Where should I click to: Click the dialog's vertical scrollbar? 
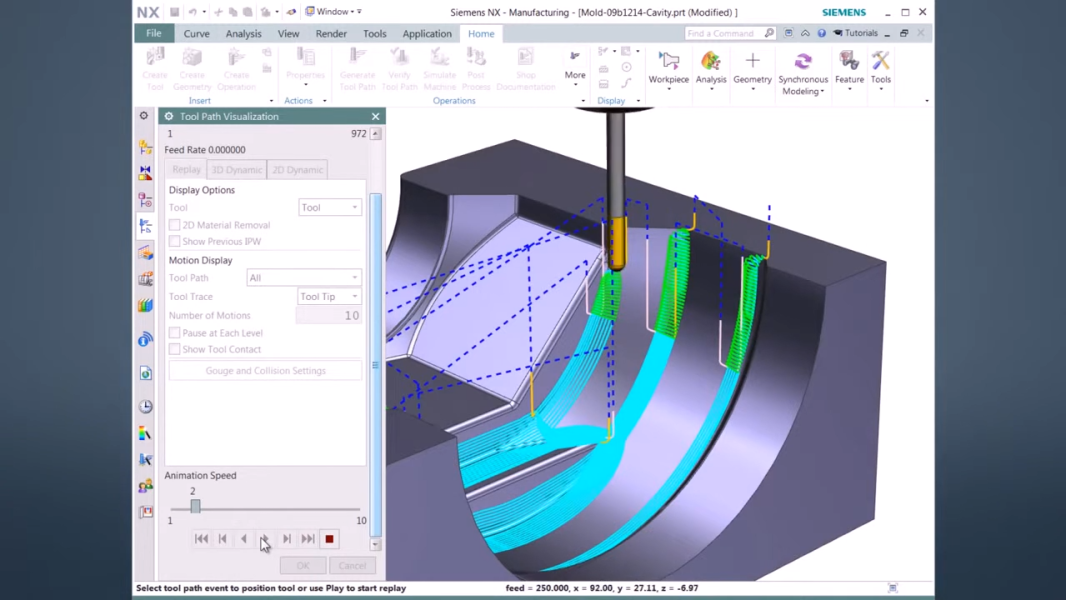coord(375,364)
